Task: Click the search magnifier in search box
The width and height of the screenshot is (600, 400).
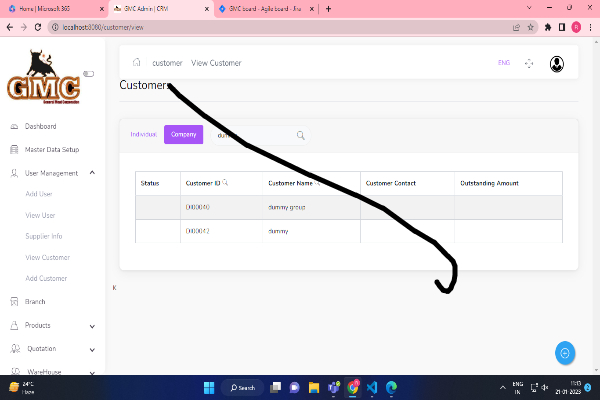Action: [300, 135]
